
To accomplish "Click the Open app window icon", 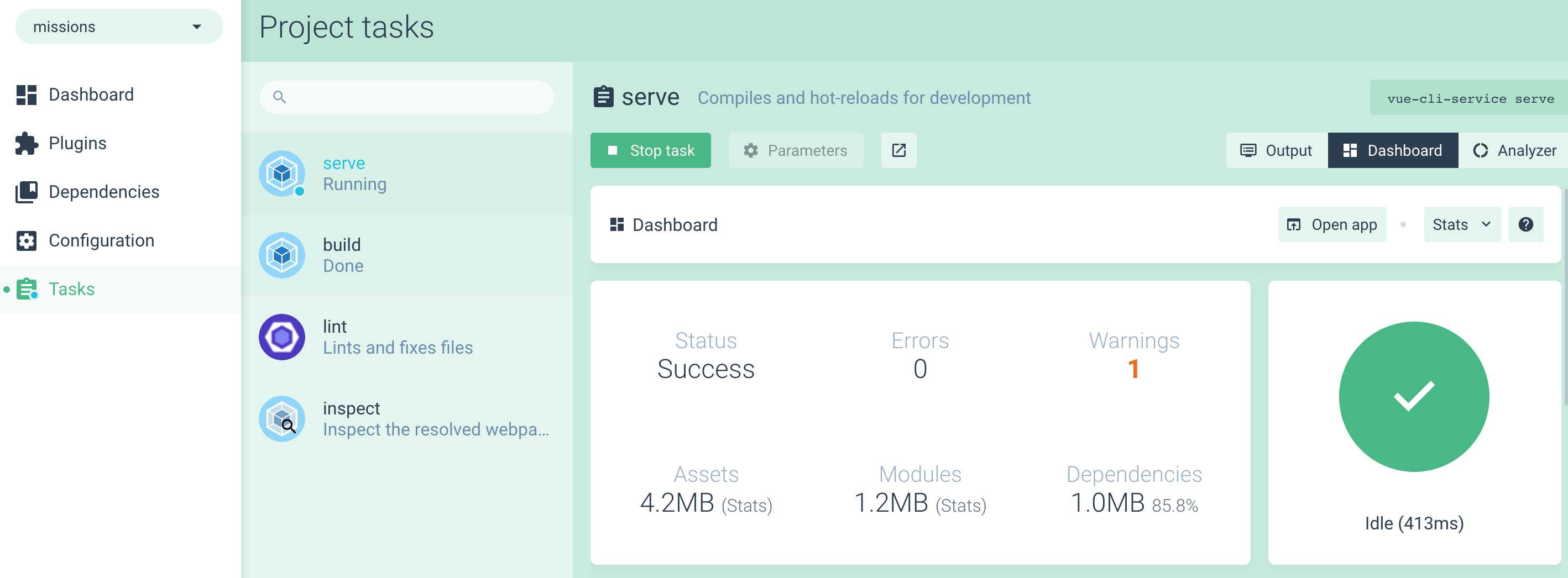I will click(1293, 224).
